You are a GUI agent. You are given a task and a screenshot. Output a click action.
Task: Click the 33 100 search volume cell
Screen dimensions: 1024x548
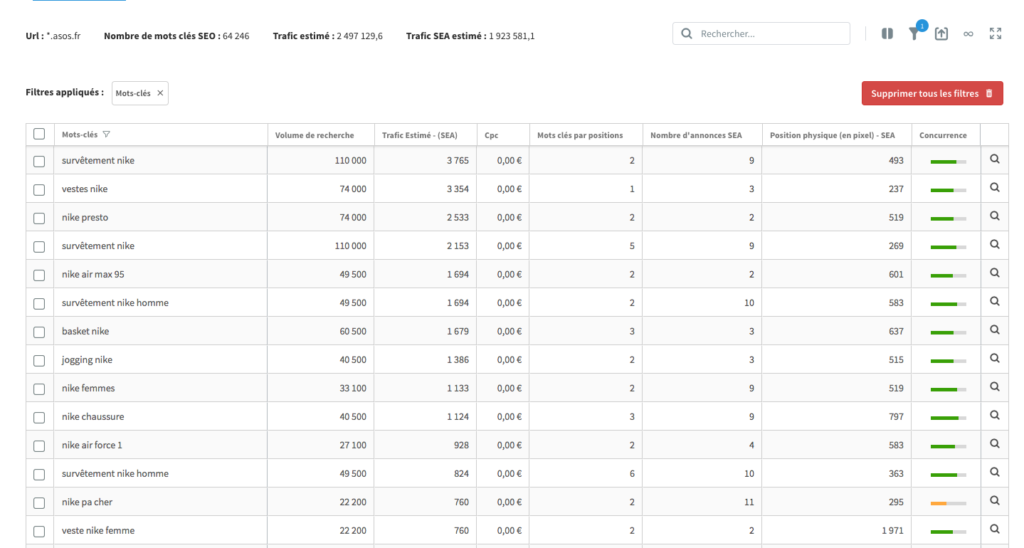353,388
